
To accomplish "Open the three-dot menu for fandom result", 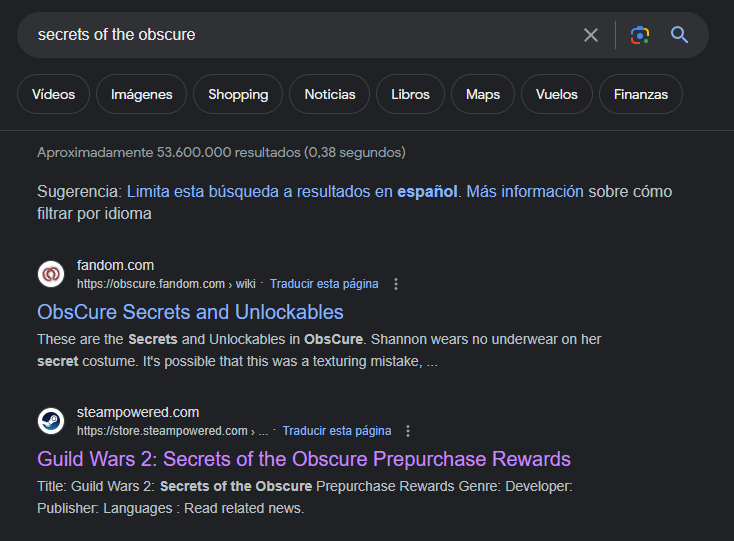I will click(x=396, y=284).
